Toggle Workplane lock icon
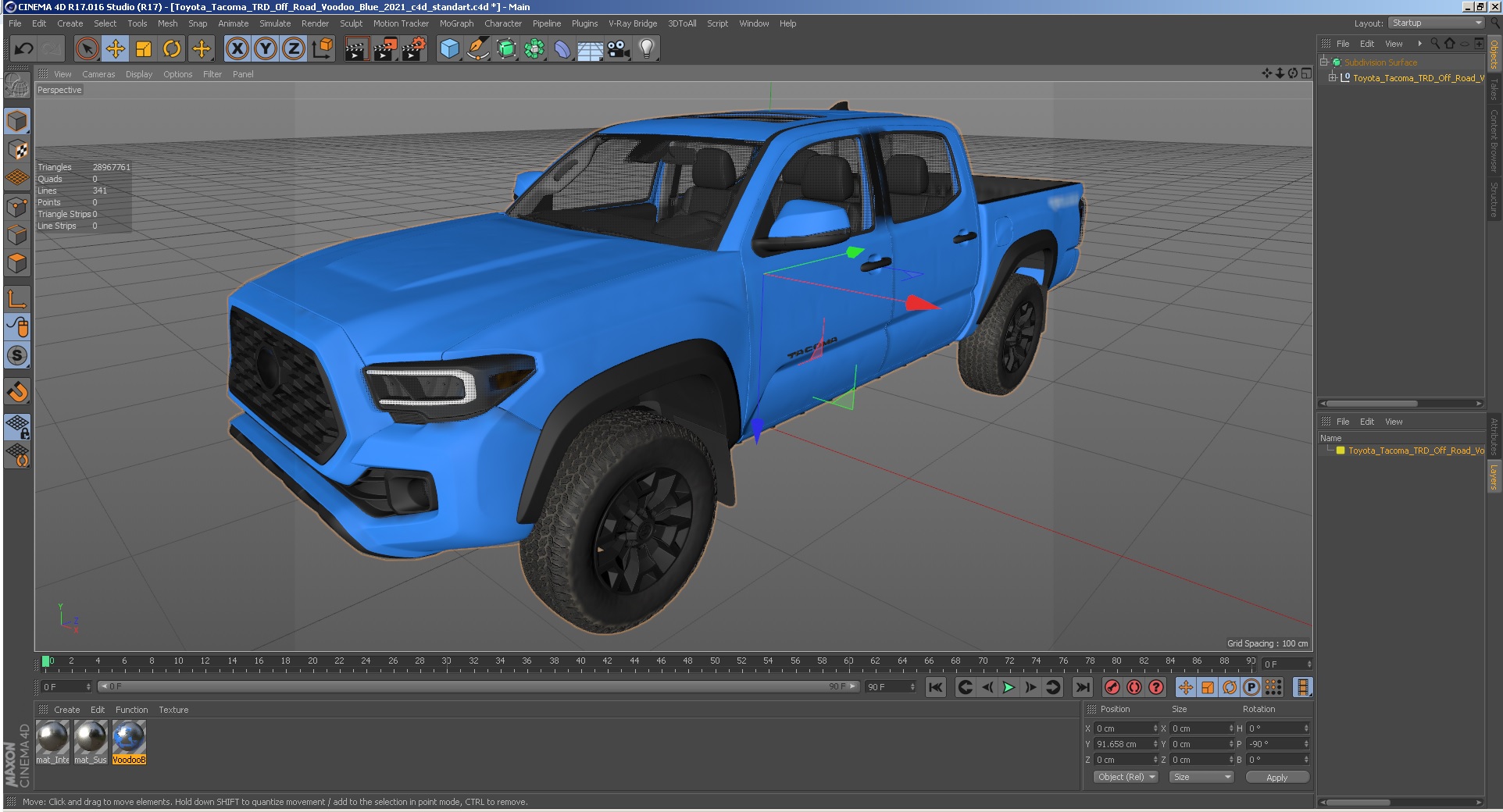 (x=17, y=426)
